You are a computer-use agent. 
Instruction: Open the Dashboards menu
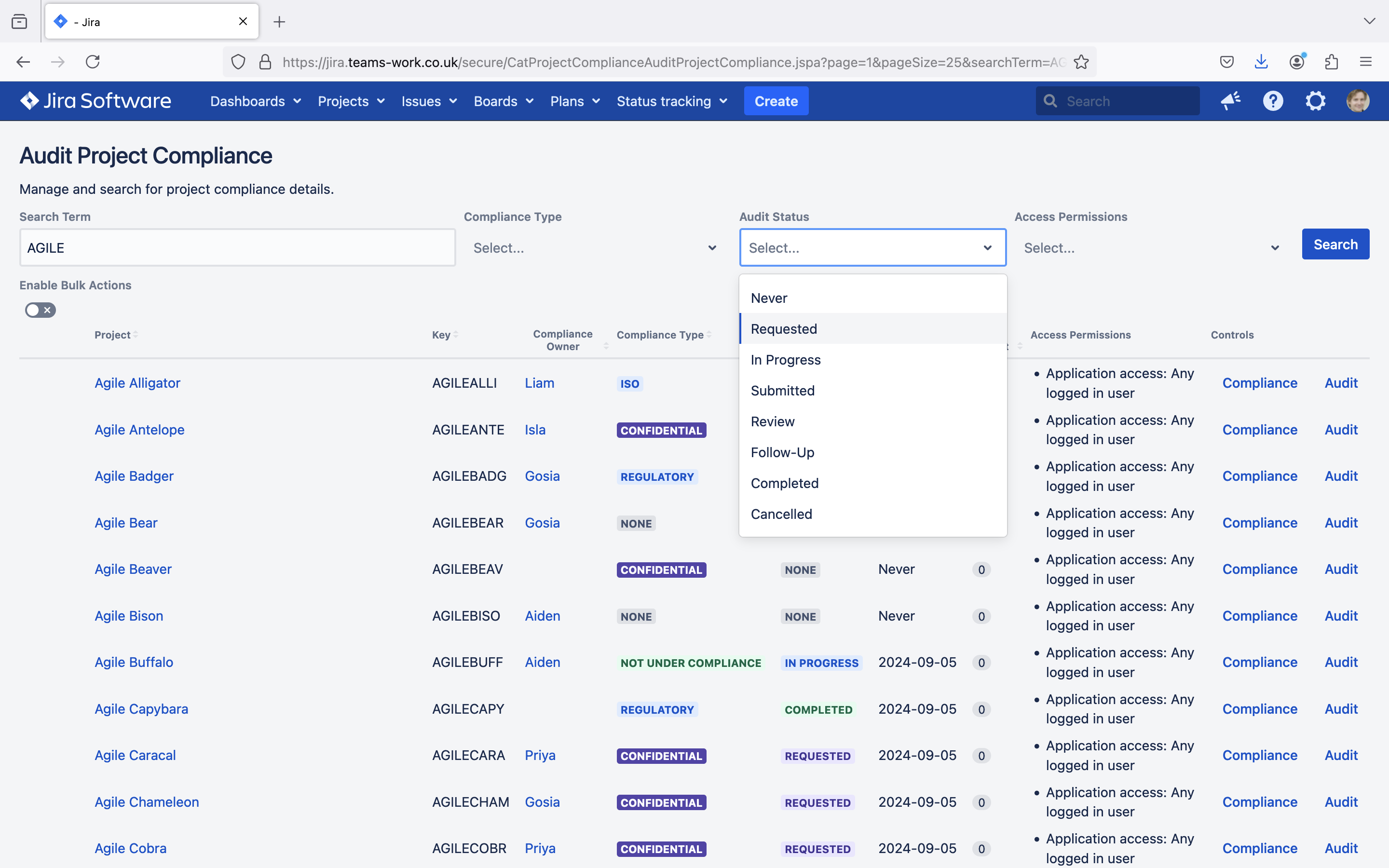pos(256,101)
